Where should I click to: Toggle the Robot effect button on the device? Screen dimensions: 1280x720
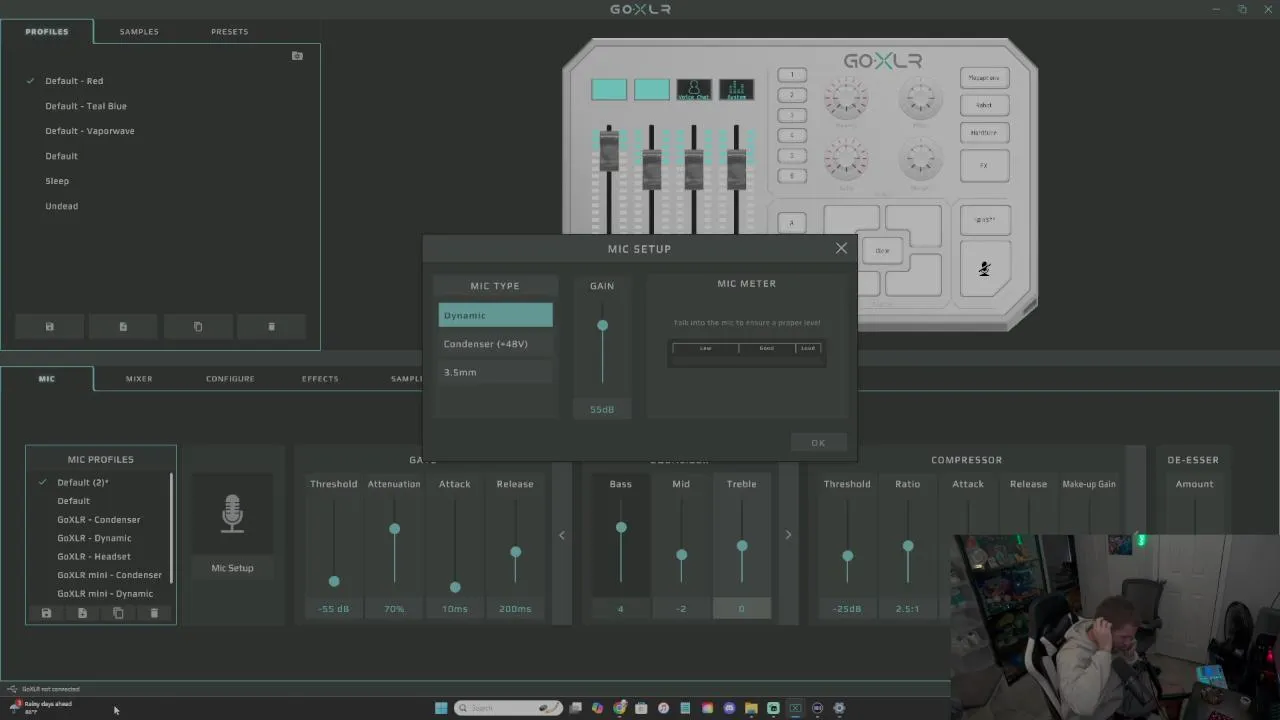click(984, 105)
